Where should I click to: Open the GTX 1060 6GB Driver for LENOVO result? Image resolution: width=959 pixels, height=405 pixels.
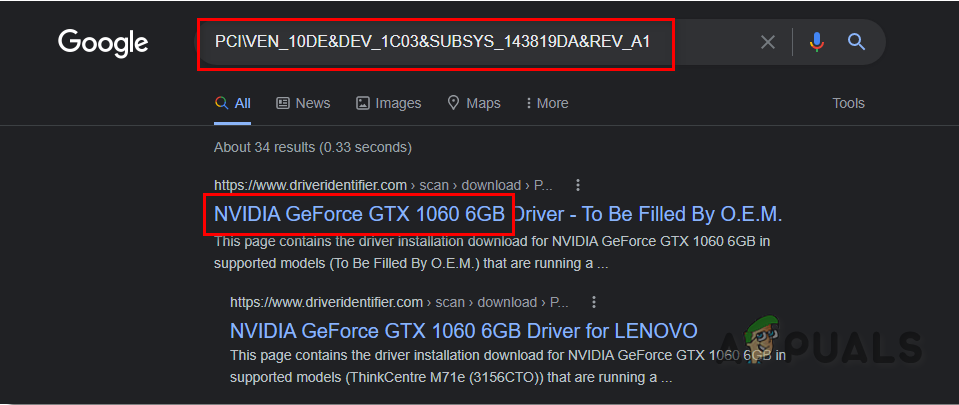coord(464,331)
